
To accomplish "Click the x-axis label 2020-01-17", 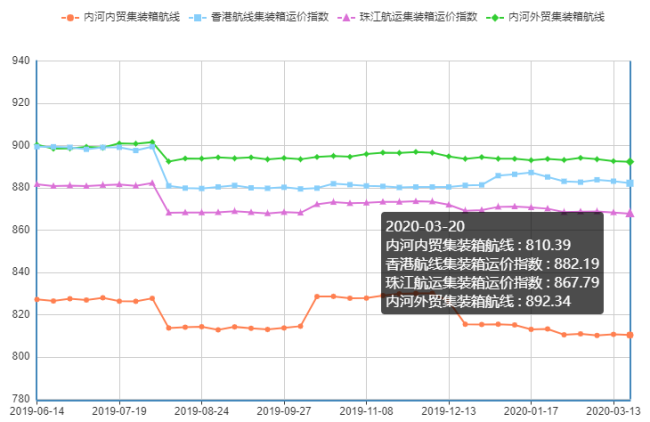I will (x=531, y=411).
